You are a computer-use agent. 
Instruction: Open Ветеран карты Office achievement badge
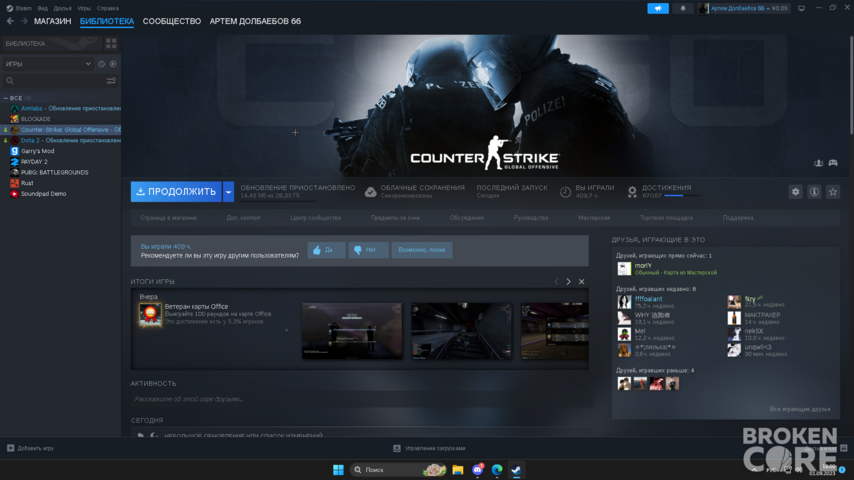(x=150, y=315)
